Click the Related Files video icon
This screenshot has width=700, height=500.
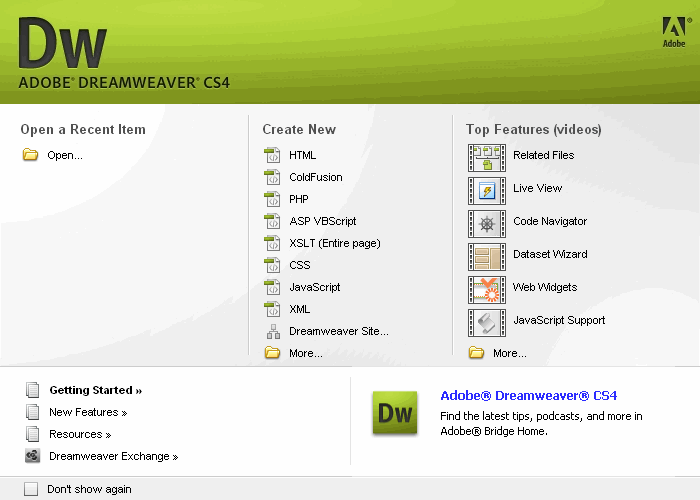[x=487, y=158]
